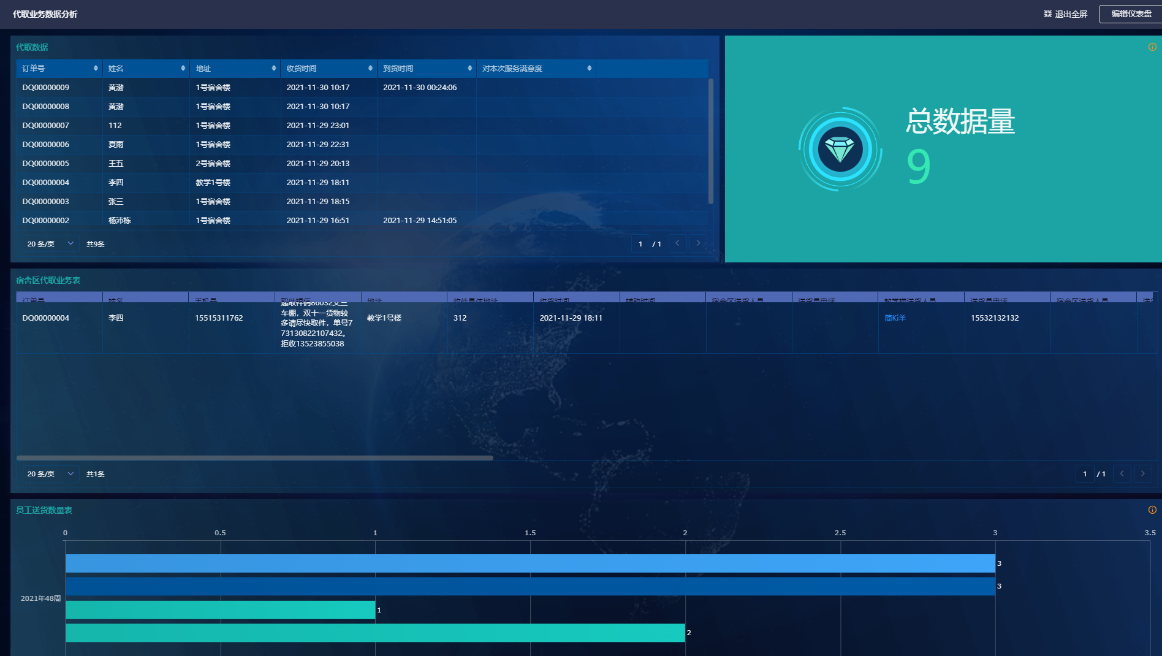Screen dimensions: 1162x656
Task: Click the info icon on 员工送货数量表 chart
Action: (x=1152, y=510)
